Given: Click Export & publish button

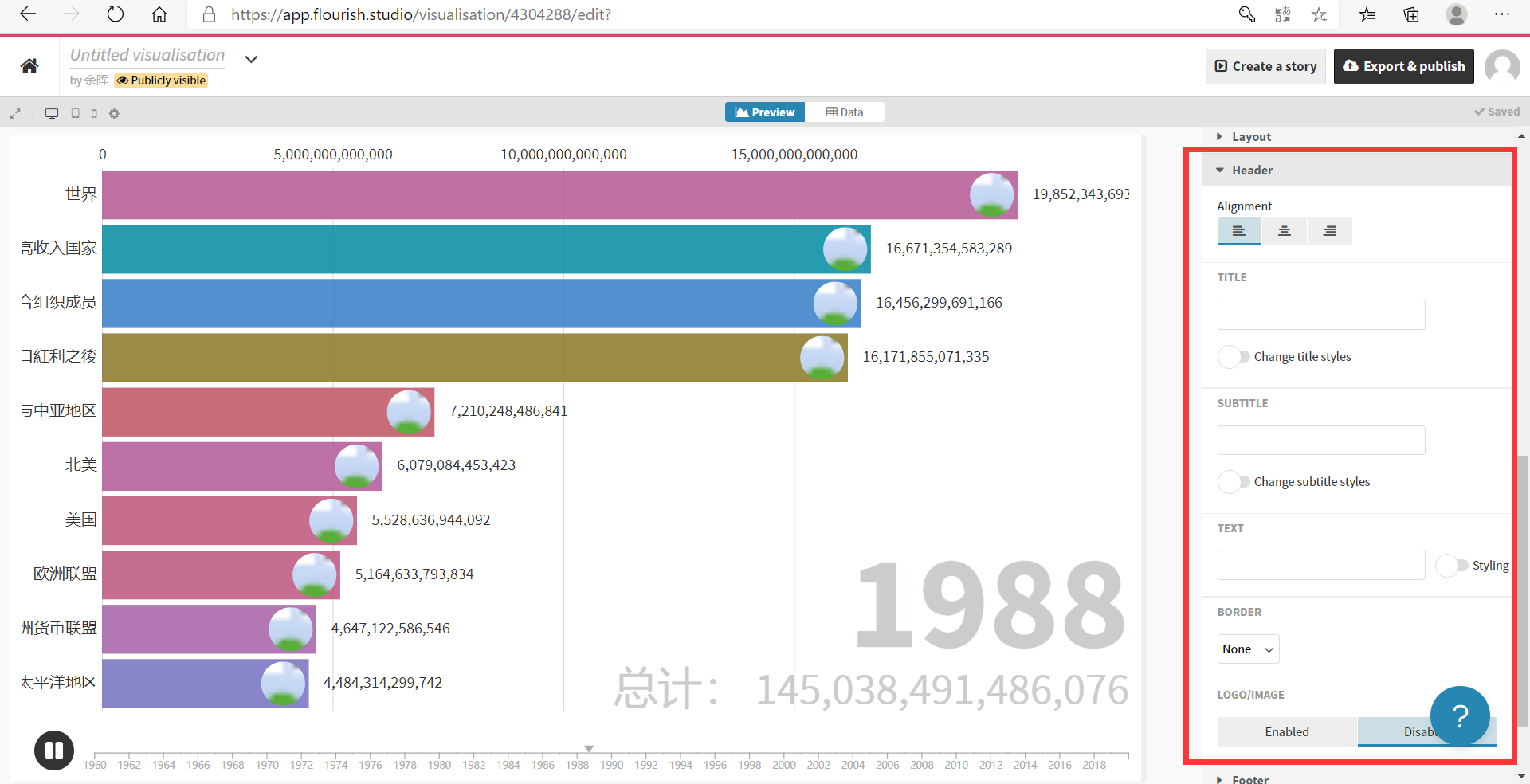Looking at the screenshot, I should pyautogui.click(x=1404, y=66).
